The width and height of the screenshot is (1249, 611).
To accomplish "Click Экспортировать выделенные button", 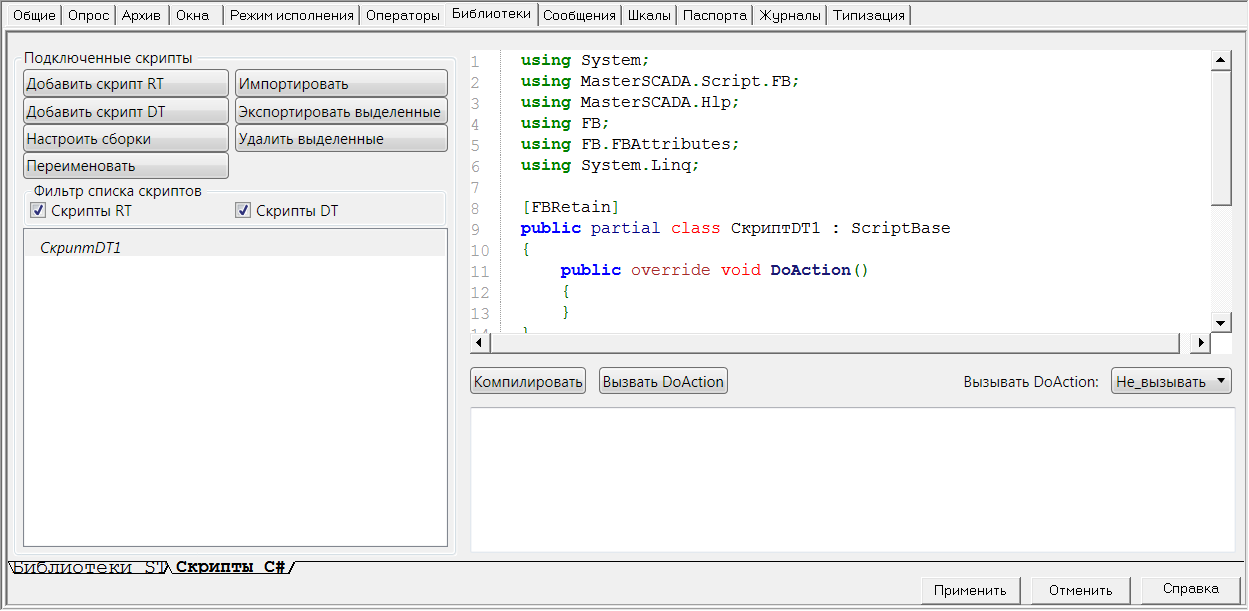I will pyautogui.click(x=341, y=111).
